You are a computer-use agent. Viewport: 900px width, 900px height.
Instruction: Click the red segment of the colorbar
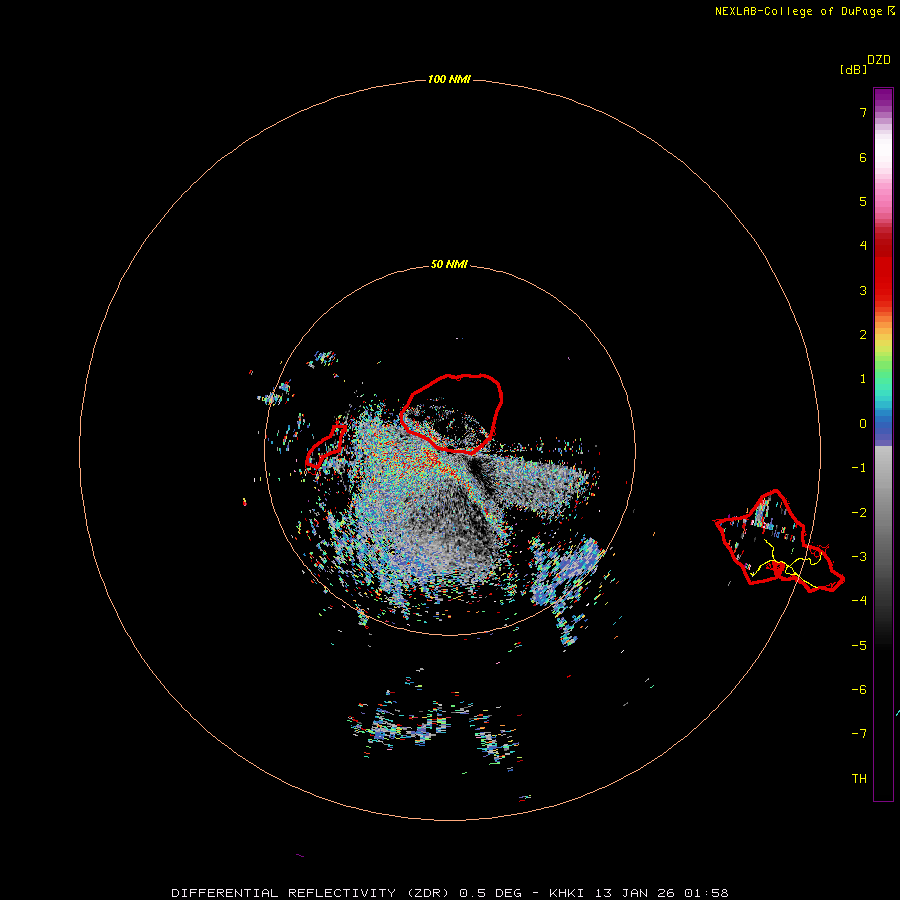(883, 269)
